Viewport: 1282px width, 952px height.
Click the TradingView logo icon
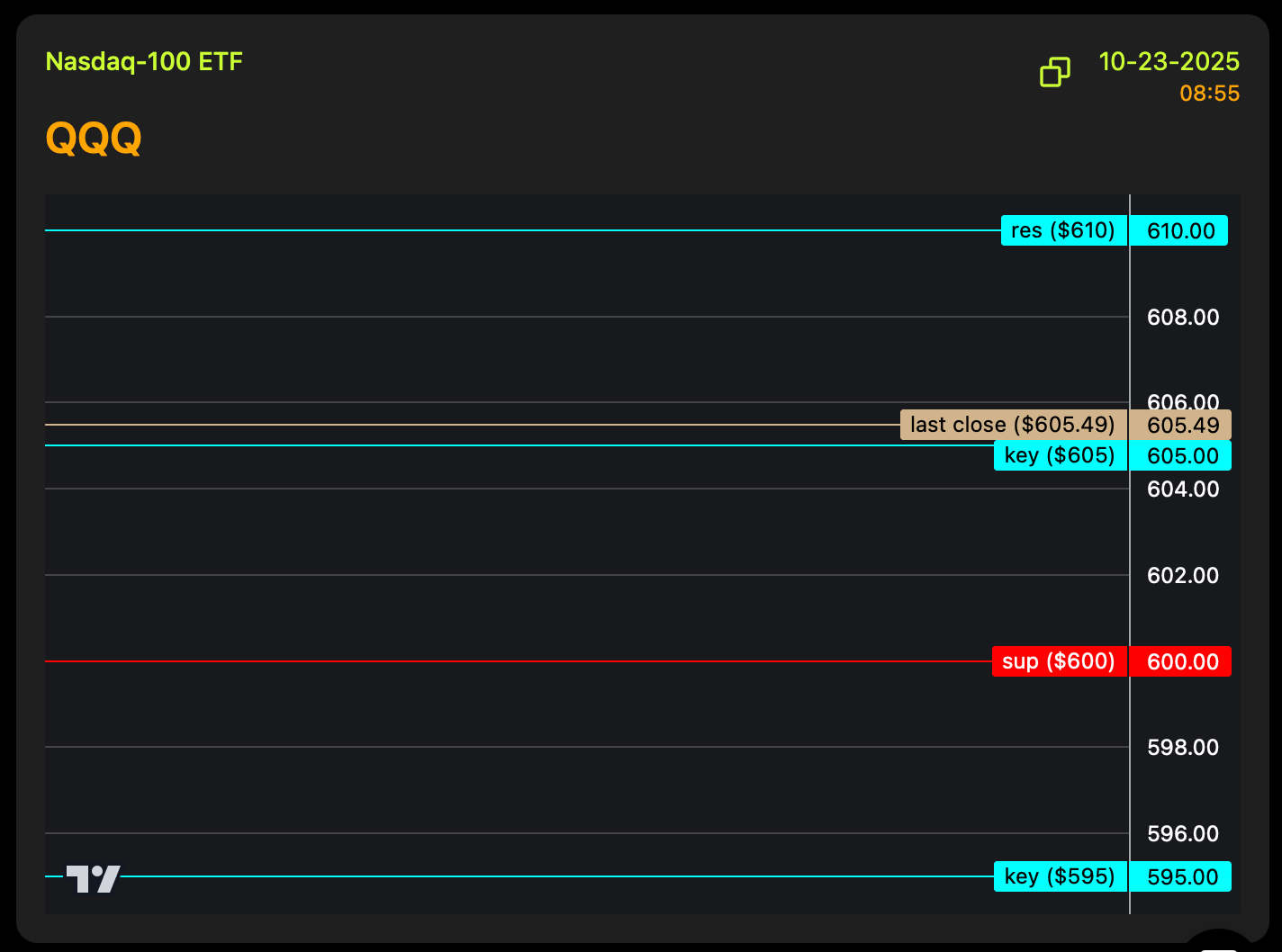click(x=93, y=878)
